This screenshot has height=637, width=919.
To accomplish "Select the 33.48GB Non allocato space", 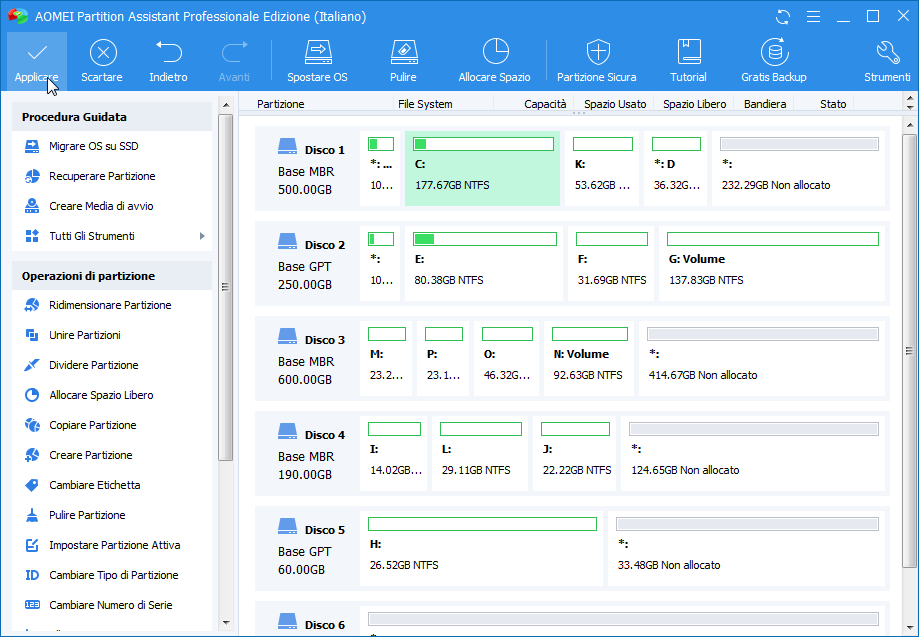I will coord(746,549).
